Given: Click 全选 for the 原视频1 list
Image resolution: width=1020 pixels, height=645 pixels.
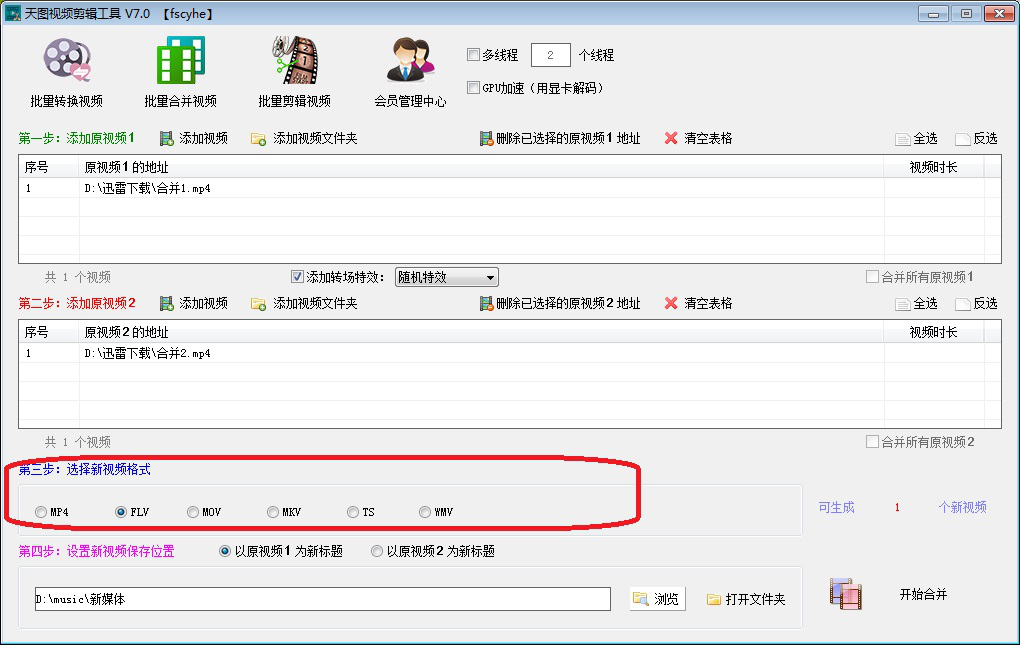Looking at the screenshot, I should pos(917,138).
